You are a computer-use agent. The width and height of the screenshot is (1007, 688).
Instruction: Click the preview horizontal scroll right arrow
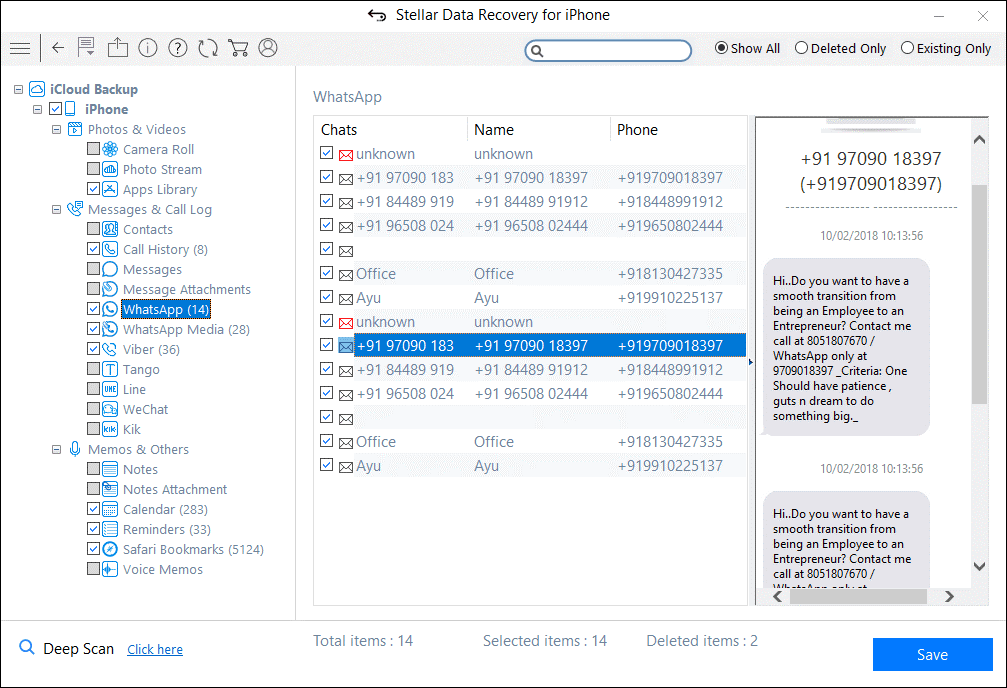949,596
